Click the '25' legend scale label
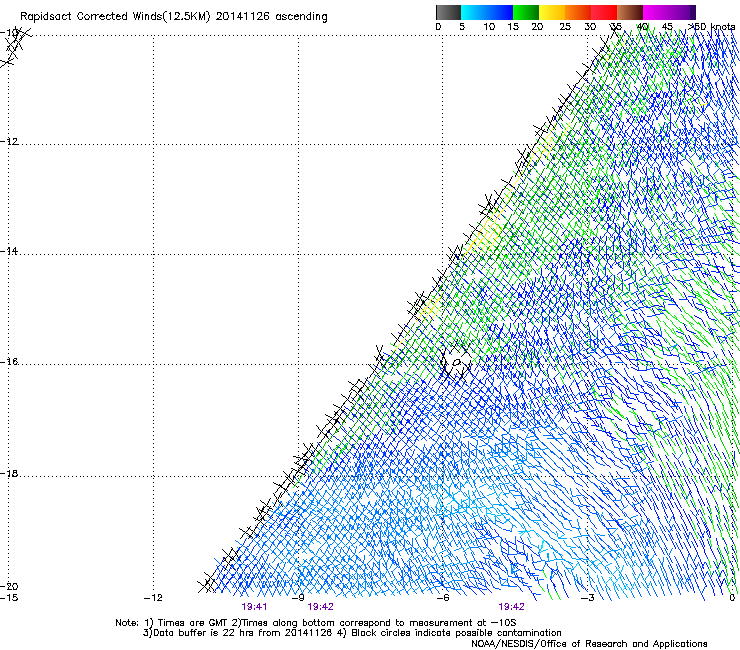Image resolution: width=740 pixels, height=650 pixels. [564, 27]
